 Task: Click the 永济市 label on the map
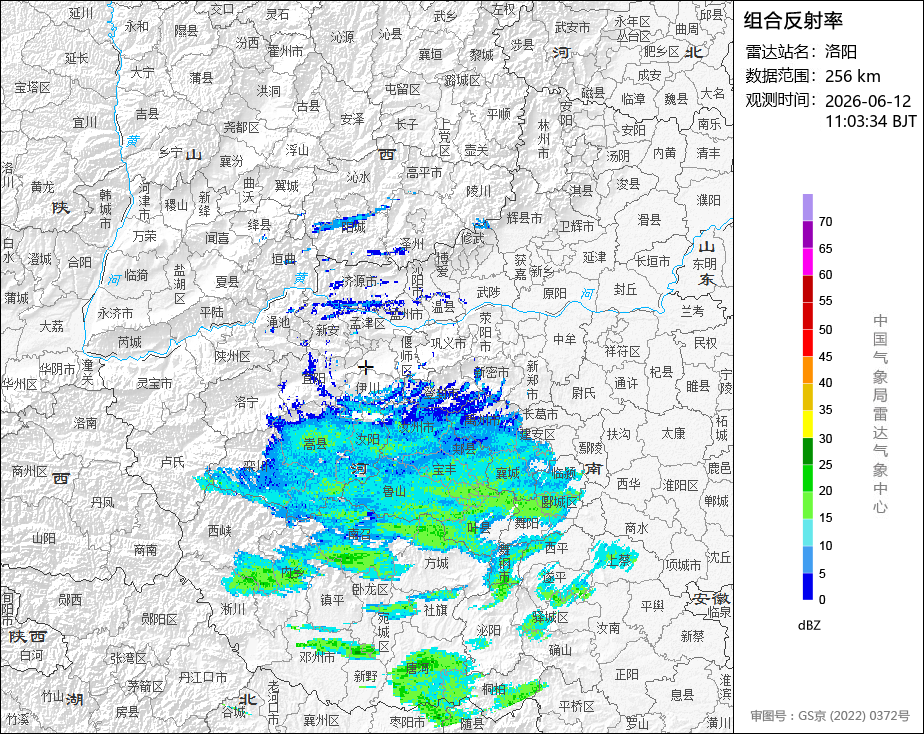[x=116, y=313]
